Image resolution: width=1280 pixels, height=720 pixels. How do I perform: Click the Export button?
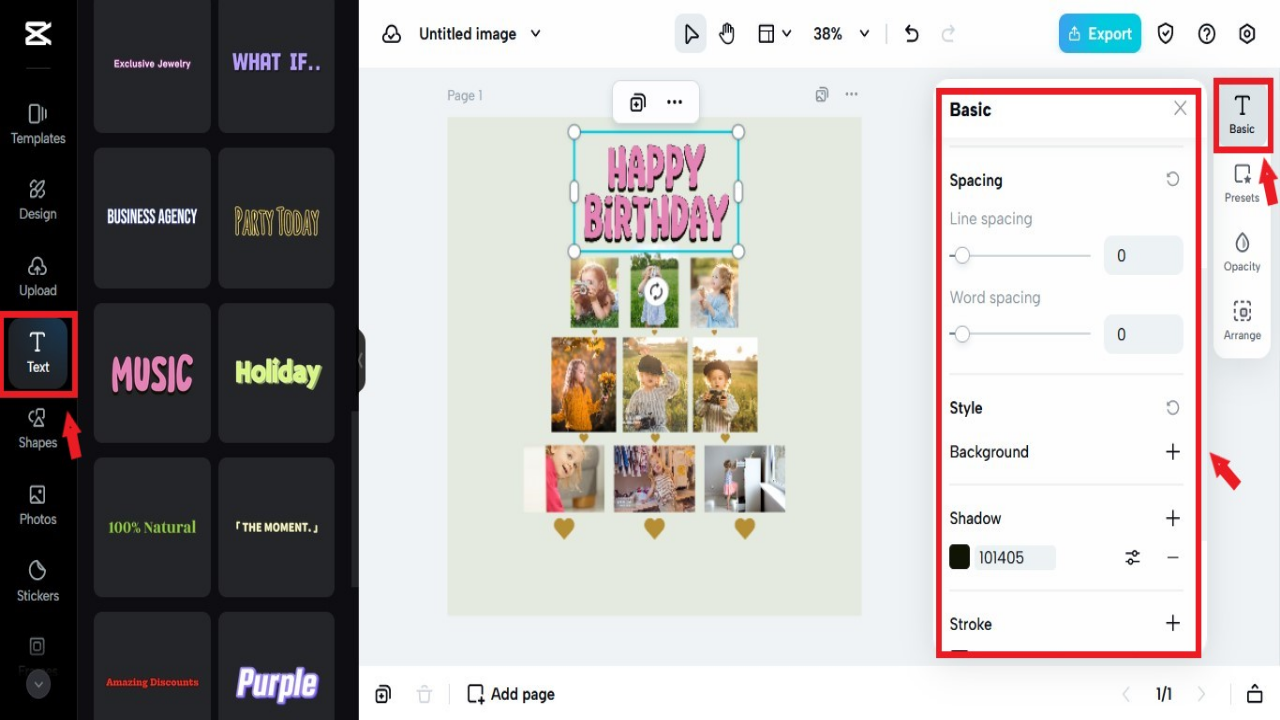click(x=1099, y=33)
